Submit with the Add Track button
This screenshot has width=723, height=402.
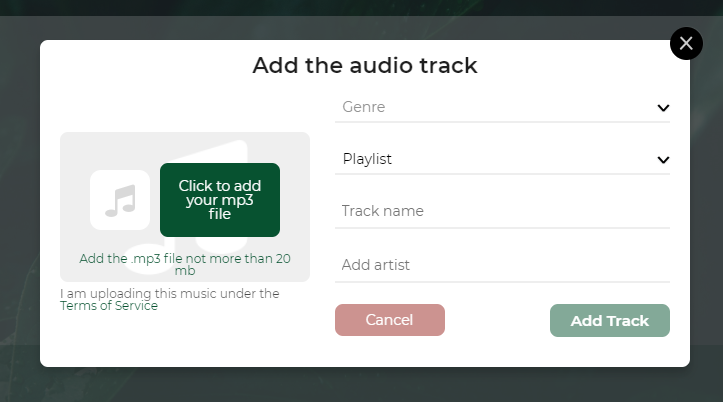pos(610,320)
